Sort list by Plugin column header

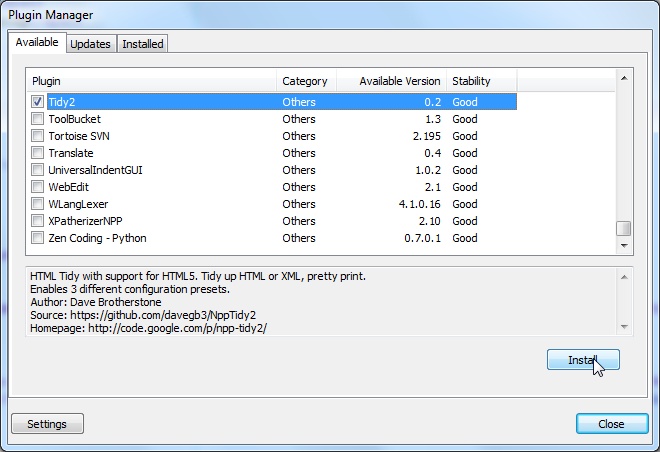click(x=150, y=81)
